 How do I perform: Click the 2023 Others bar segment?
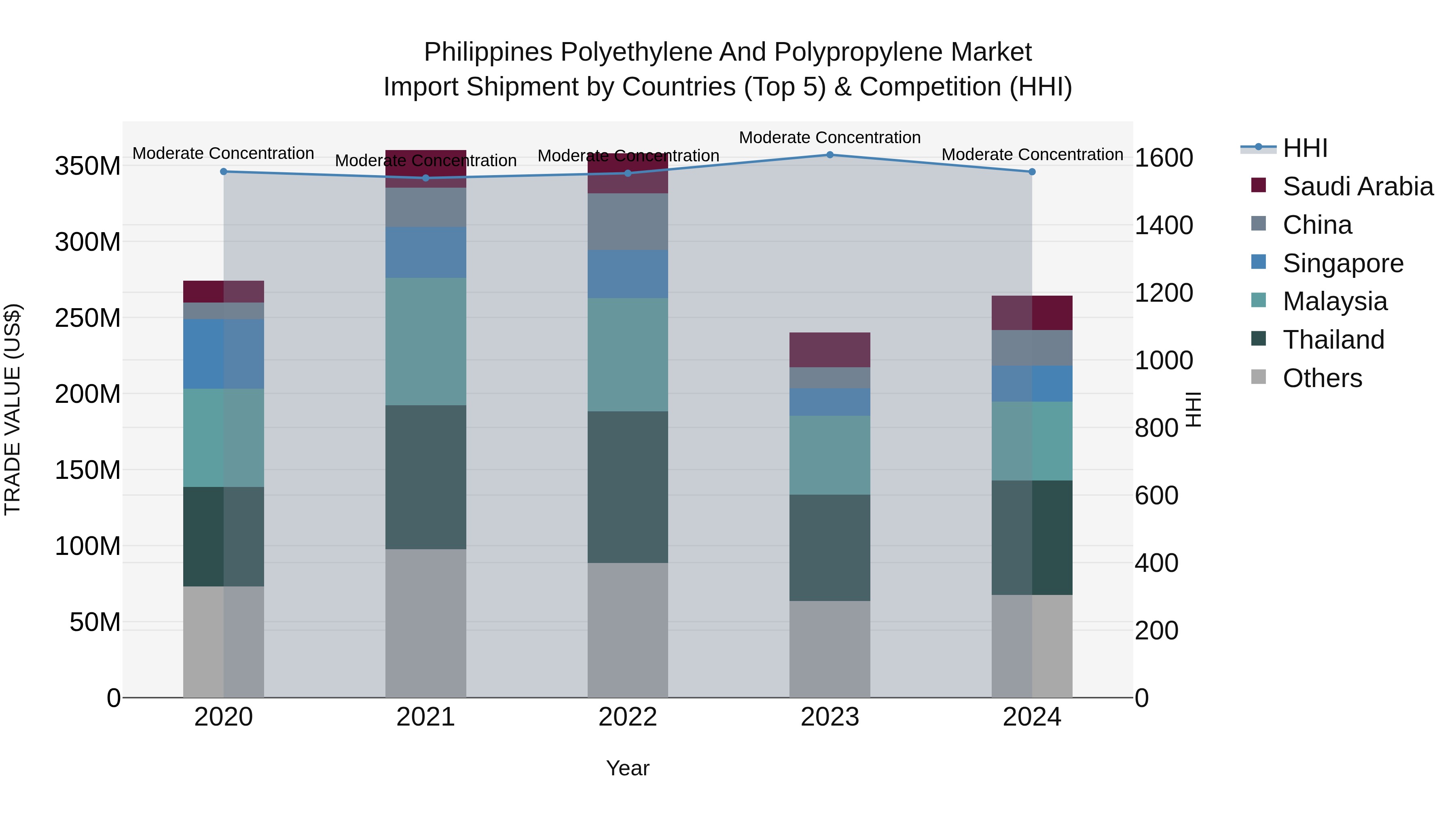point(830,649)
